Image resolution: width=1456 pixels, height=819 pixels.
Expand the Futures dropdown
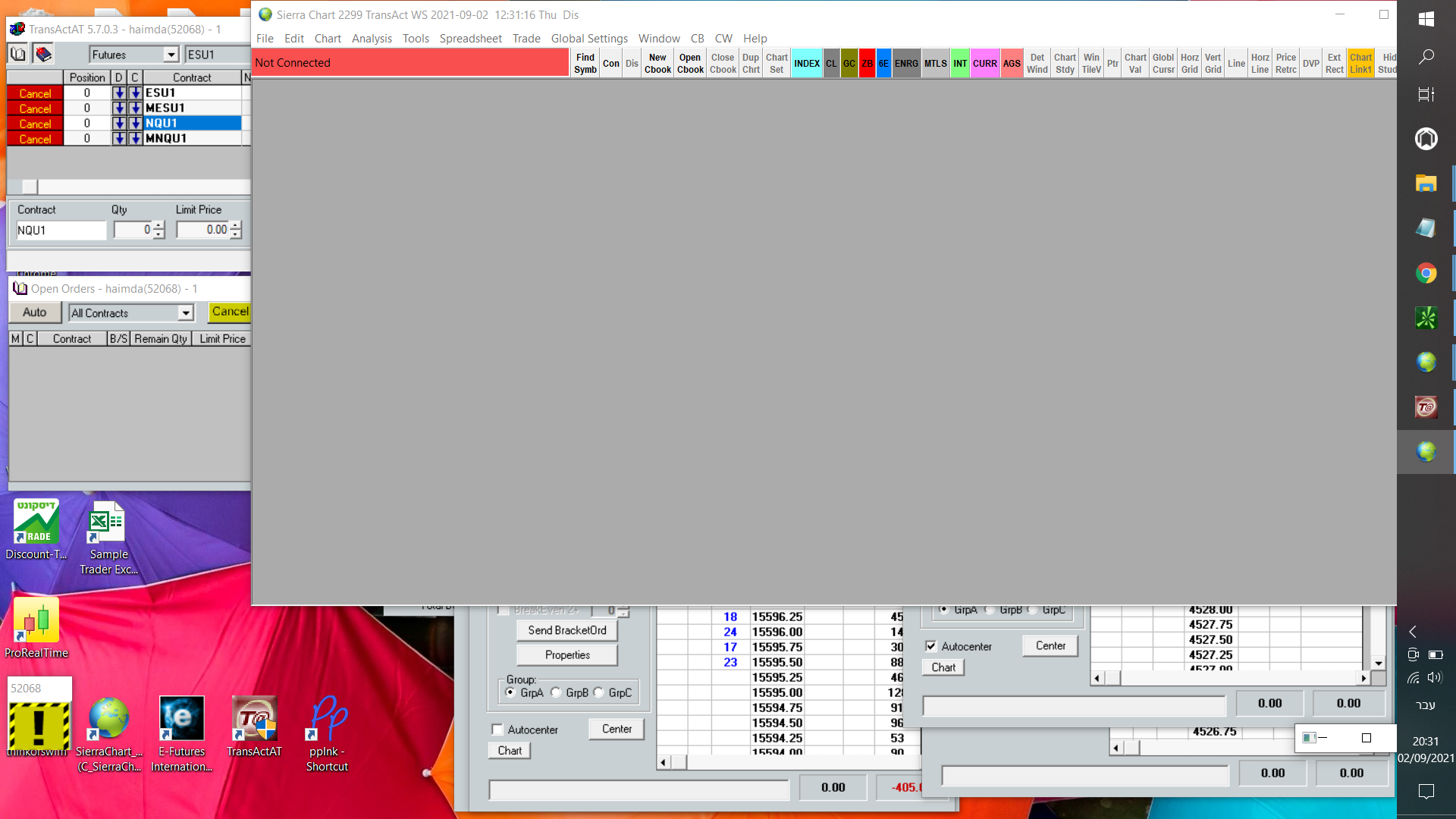coord(171,55)
